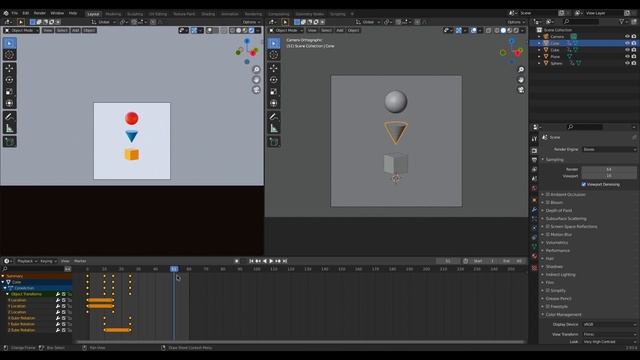
Task: Open the Window menu
Action: [x=57, y=13]
